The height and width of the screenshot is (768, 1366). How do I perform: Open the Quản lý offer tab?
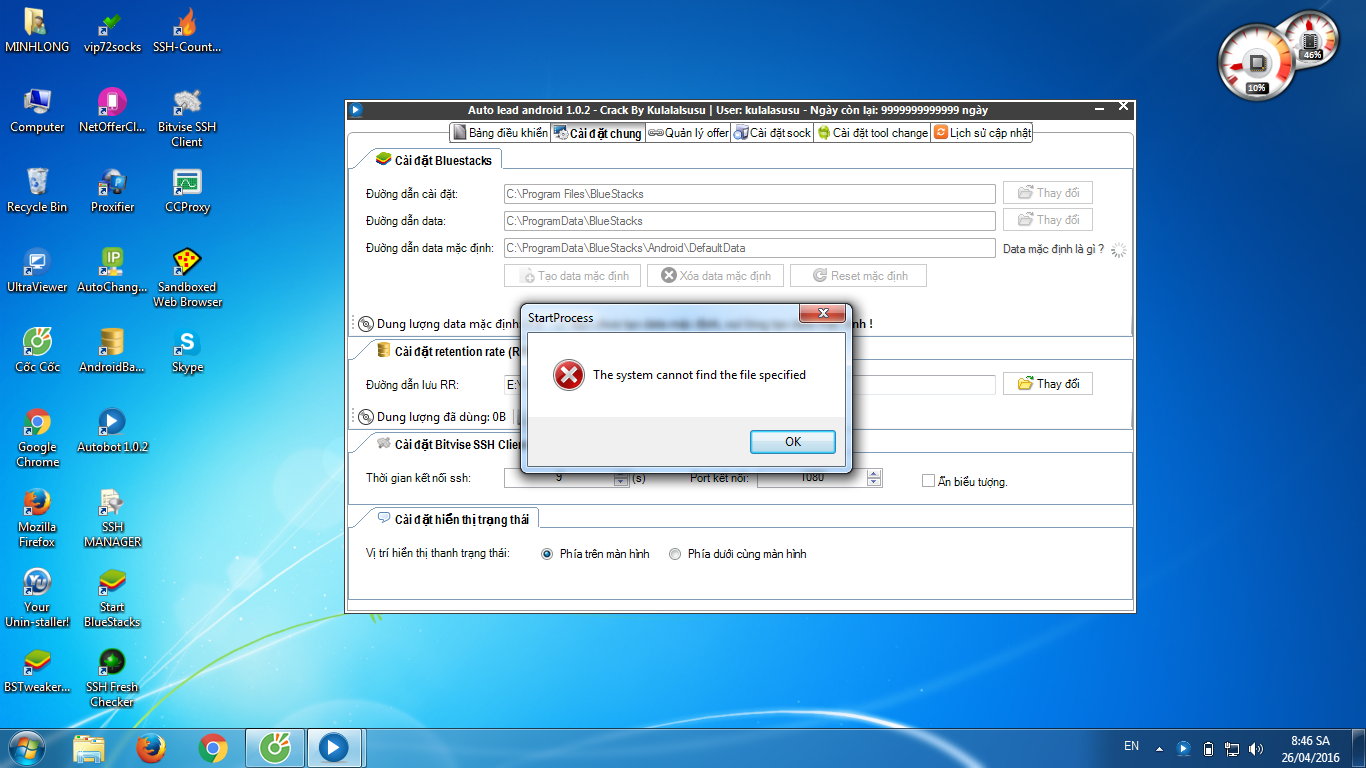(688, 133)
